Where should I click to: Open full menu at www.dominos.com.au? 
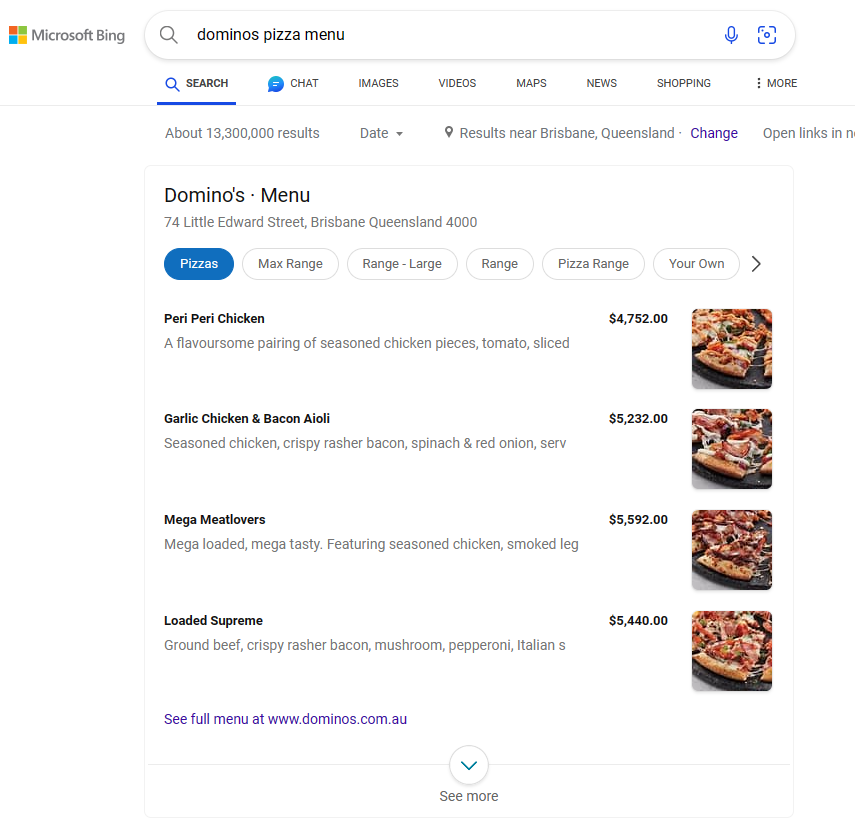[x=285, y=719]
